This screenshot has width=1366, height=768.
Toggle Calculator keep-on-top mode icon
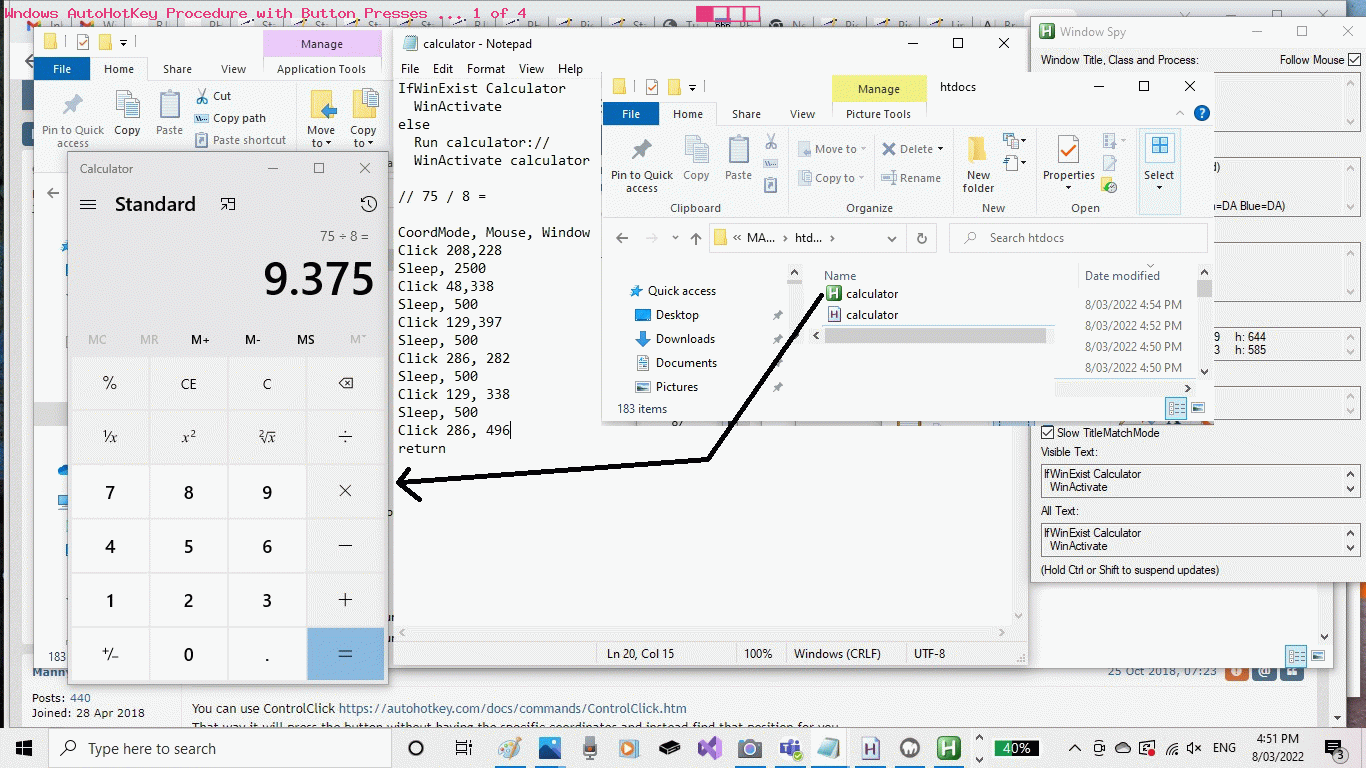[228, 204]
